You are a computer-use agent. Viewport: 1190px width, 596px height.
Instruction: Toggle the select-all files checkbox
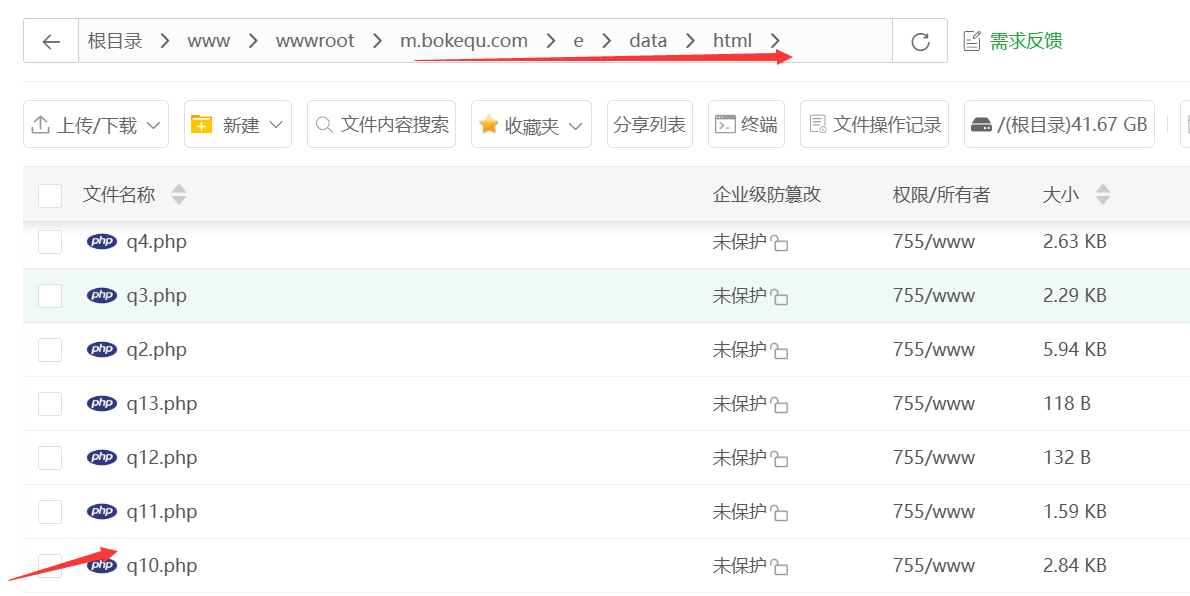(50, 195)
